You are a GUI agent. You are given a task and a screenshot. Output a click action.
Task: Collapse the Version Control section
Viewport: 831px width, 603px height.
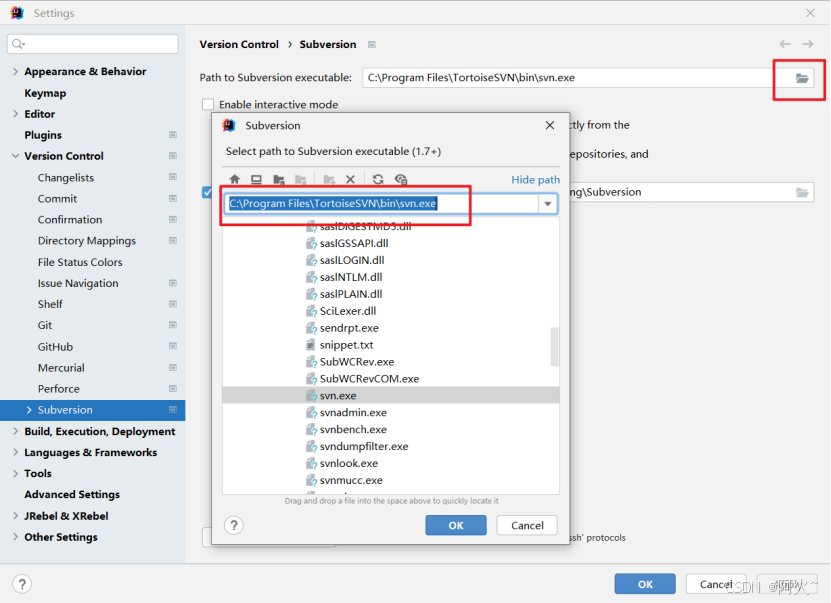[x=15, y=156]
